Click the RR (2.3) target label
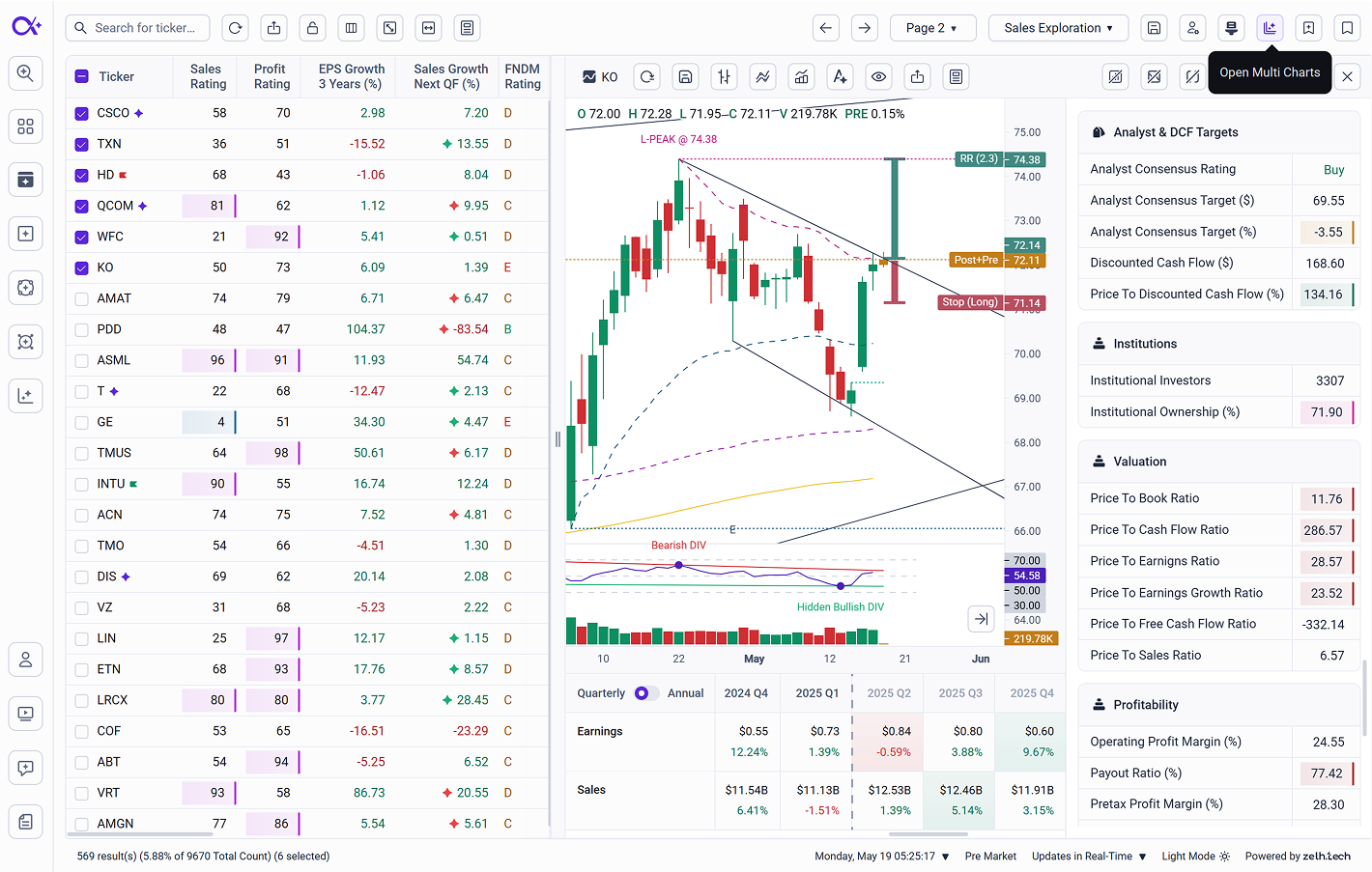Viewport: 1372px width, 872px height. pos(979,158)
